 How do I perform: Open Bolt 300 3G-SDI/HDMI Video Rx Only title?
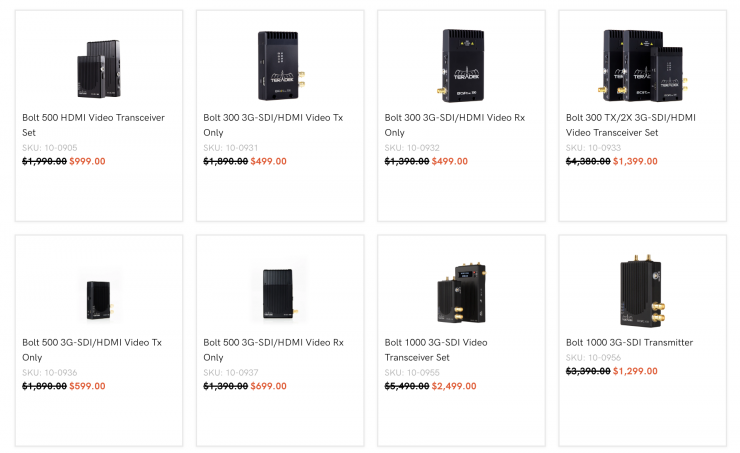(454, 124)
